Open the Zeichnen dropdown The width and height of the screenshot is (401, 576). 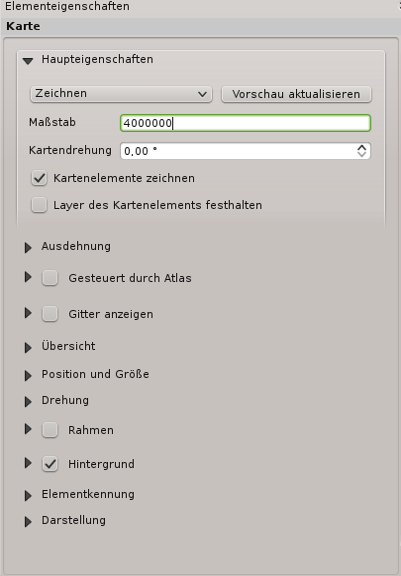point(121,94)
